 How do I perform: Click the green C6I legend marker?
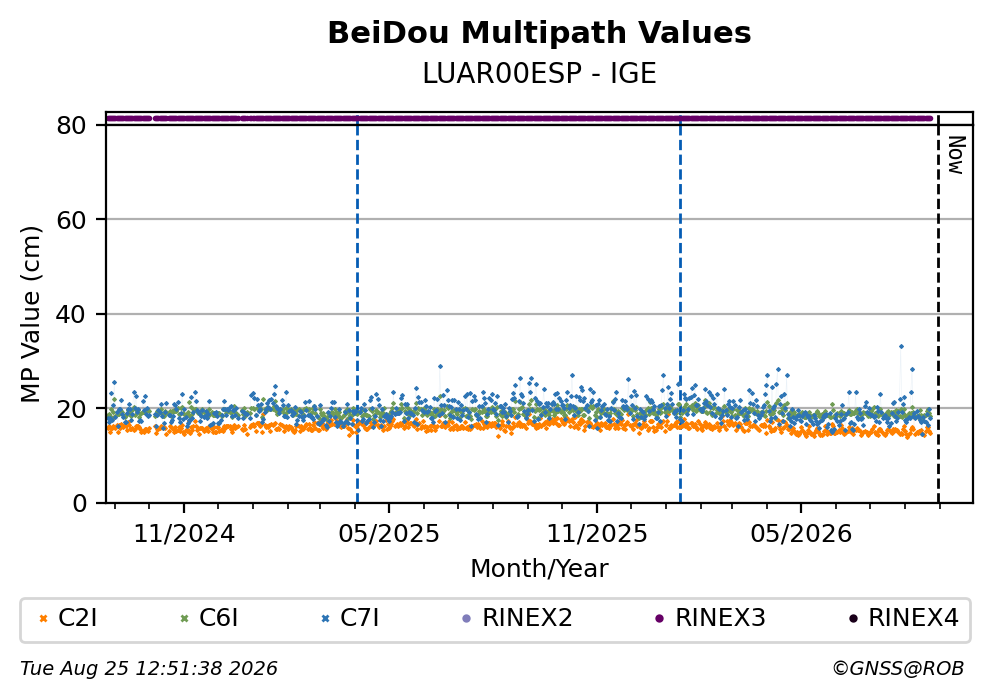[184, 619]
